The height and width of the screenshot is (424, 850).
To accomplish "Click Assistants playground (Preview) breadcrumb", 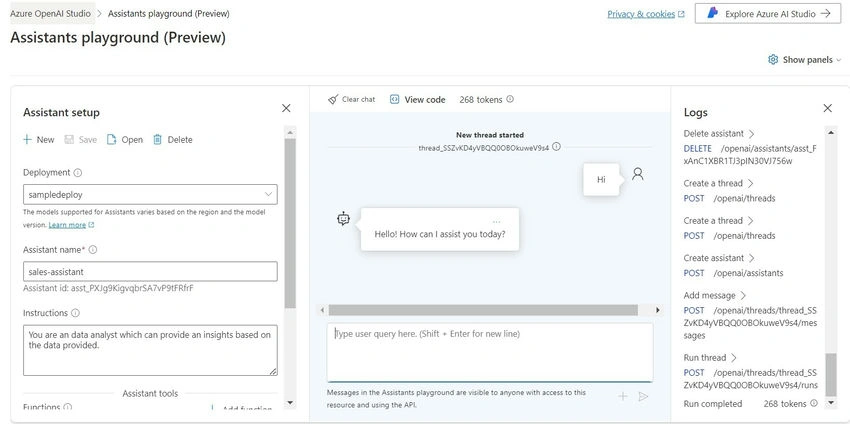I will (x=169, y=14).
